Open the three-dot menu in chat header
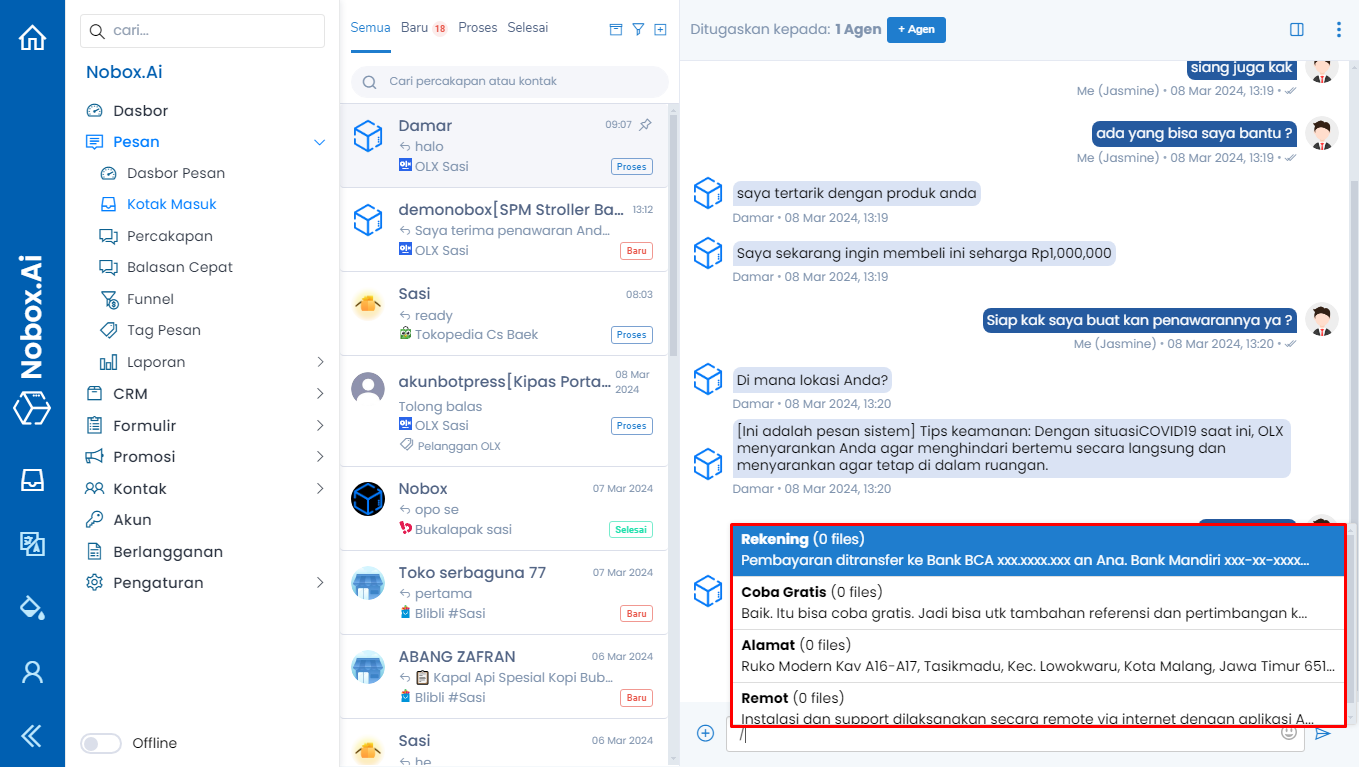 point(1339,30)
